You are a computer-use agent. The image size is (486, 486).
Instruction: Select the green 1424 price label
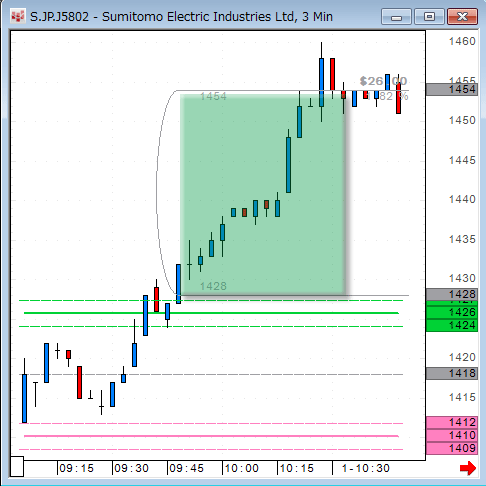click(452, 325)
